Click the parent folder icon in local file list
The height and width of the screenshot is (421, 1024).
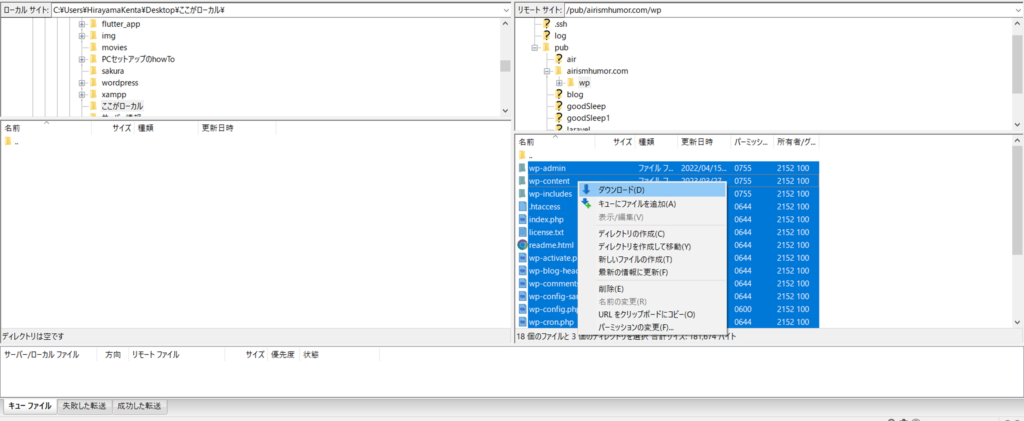[8, 142]
